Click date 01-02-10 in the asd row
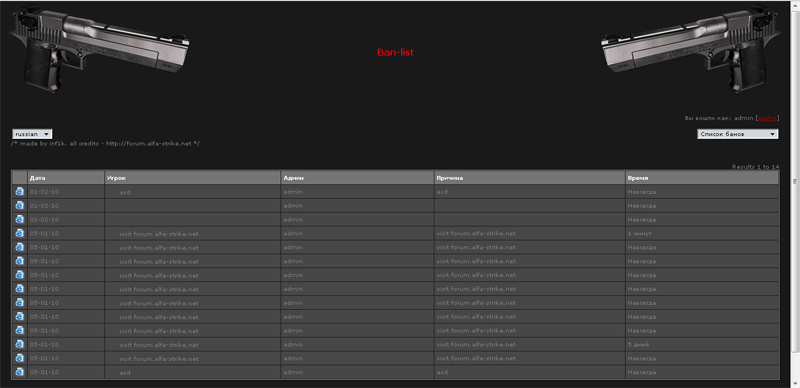 (44, 192)
